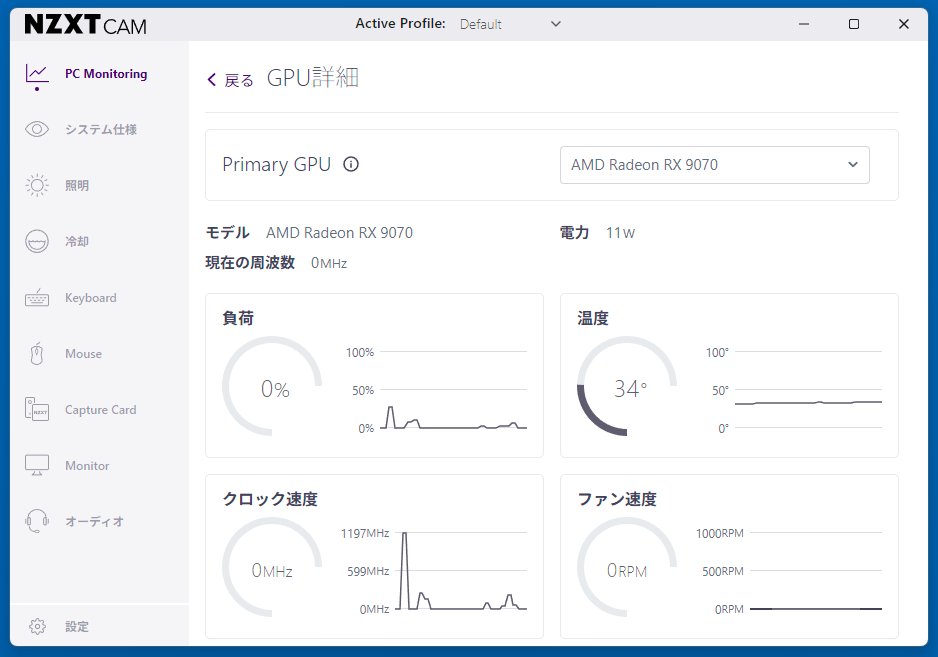This screenshot has height=657, width=938.
Task: Click the GPU selector chevron arrow
Action: click(x=852, y=165)
